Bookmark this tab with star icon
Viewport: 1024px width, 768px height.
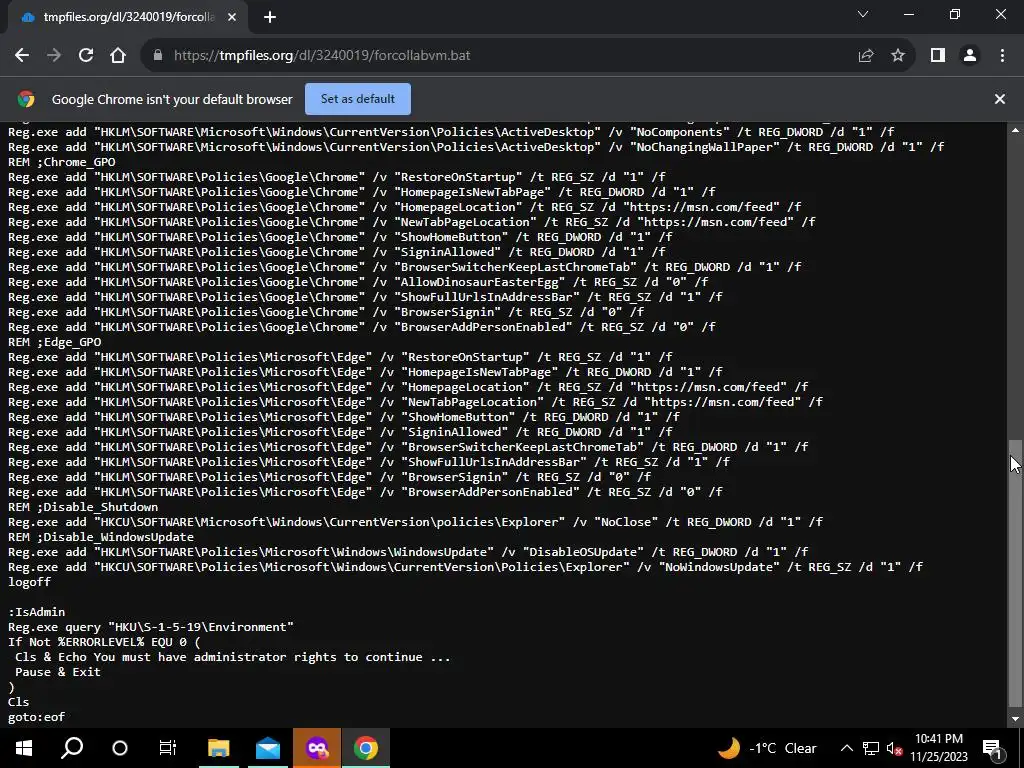tap(898, 56)
